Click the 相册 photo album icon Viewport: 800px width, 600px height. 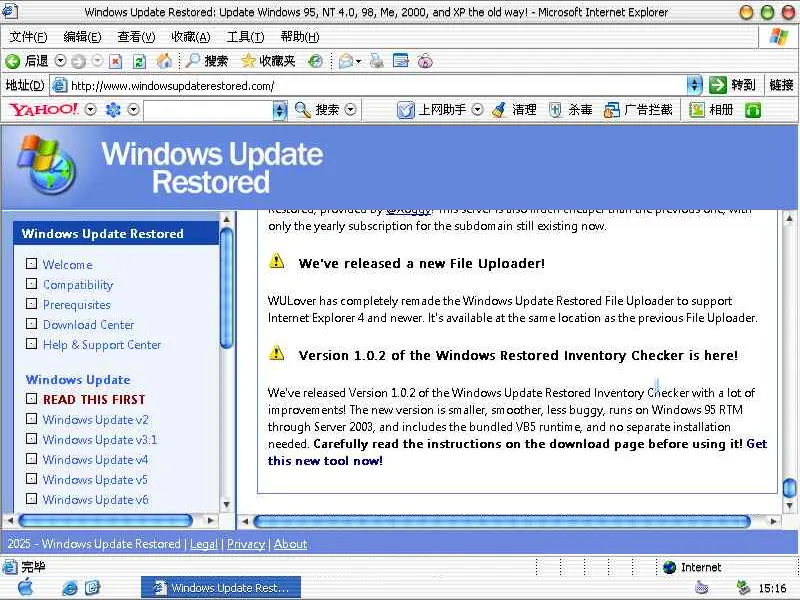(x=697, y=109)
